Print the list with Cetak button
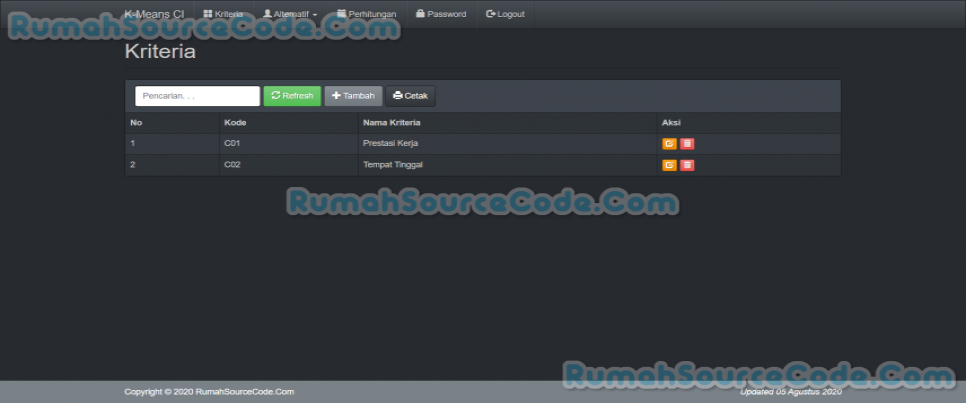 point(410,96)
